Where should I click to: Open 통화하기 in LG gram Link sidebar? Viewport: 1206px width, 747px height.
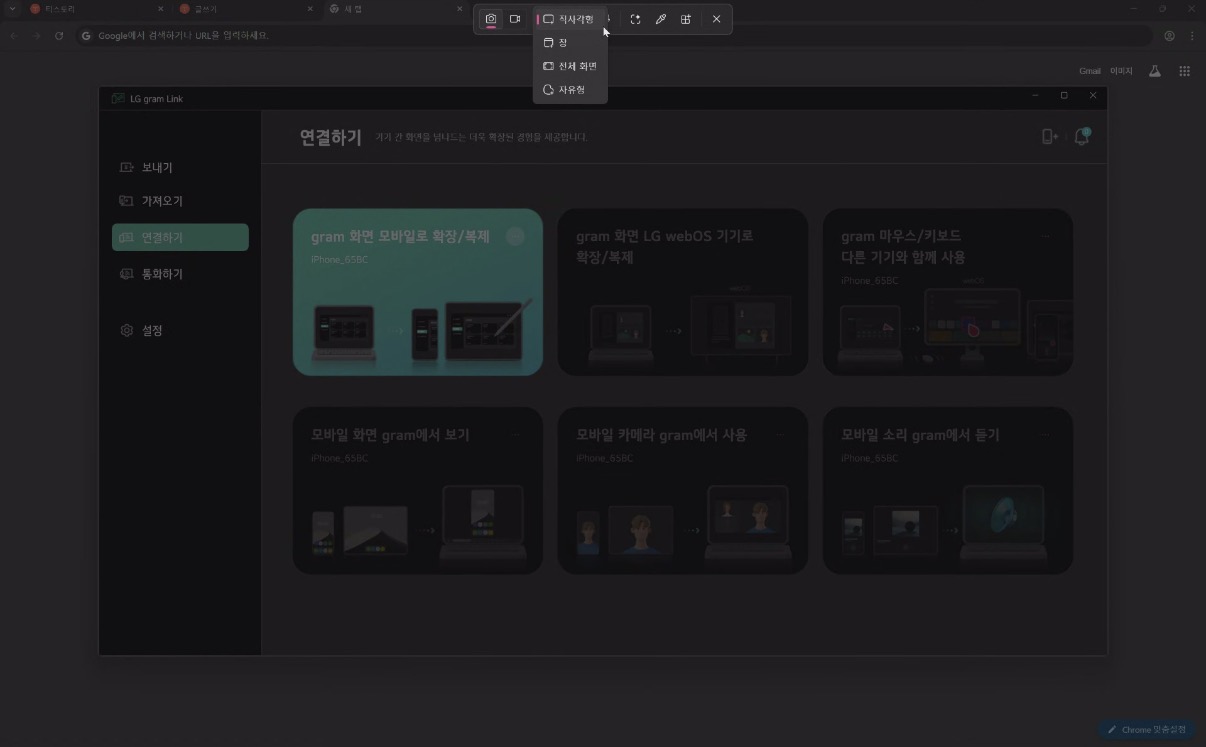tap(180, 274)
